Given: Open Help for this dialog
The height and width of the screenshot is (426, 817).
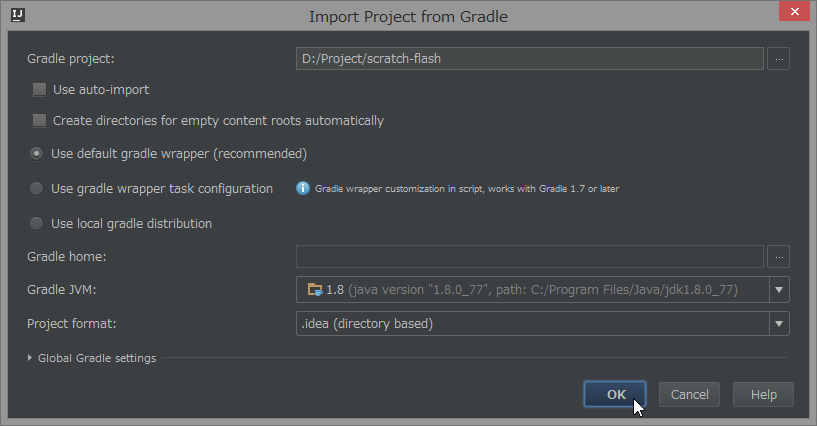Looking at the screenshot, I should coord(763,395).
